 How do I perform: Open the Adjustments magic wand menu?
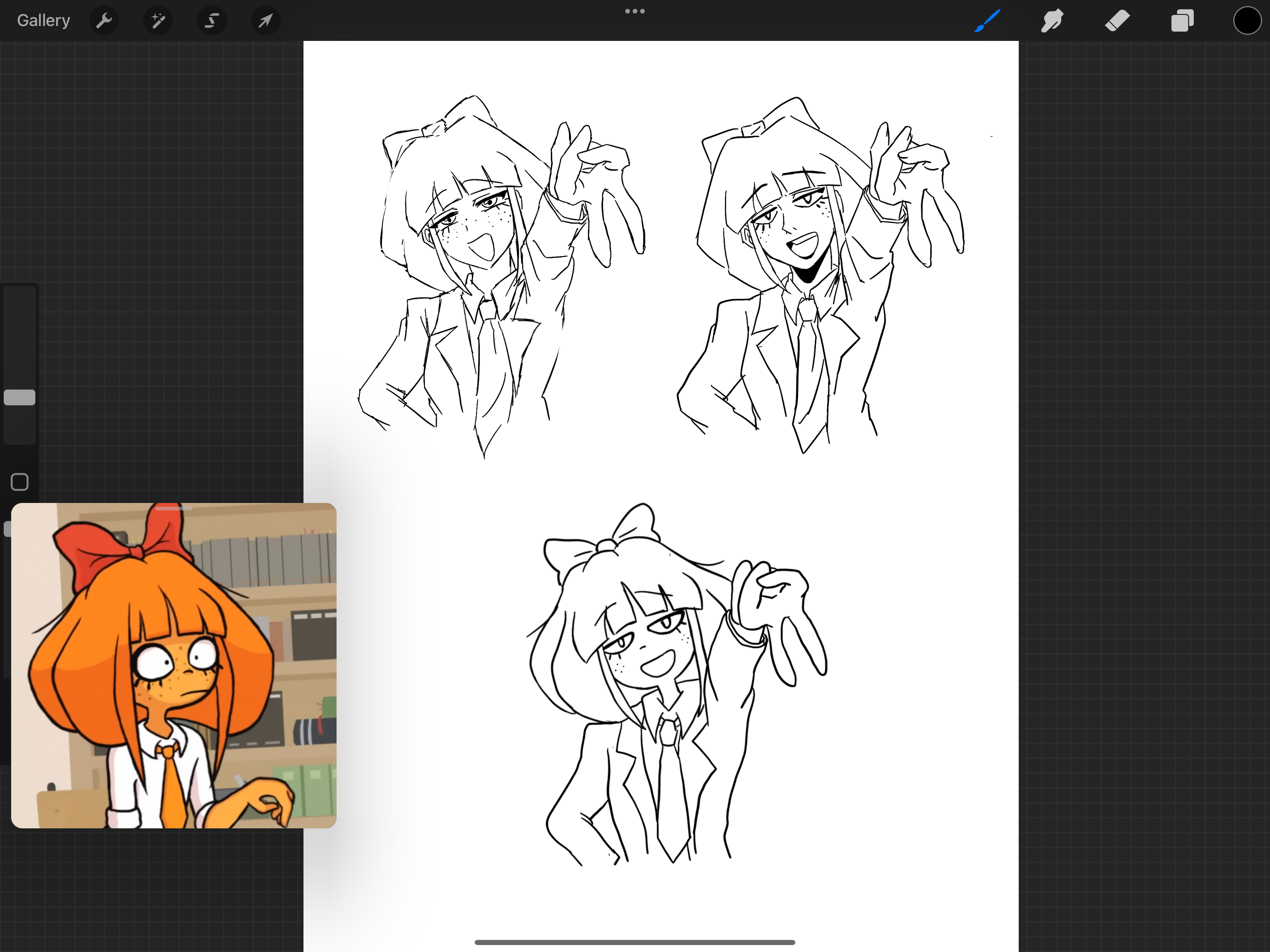158,21
